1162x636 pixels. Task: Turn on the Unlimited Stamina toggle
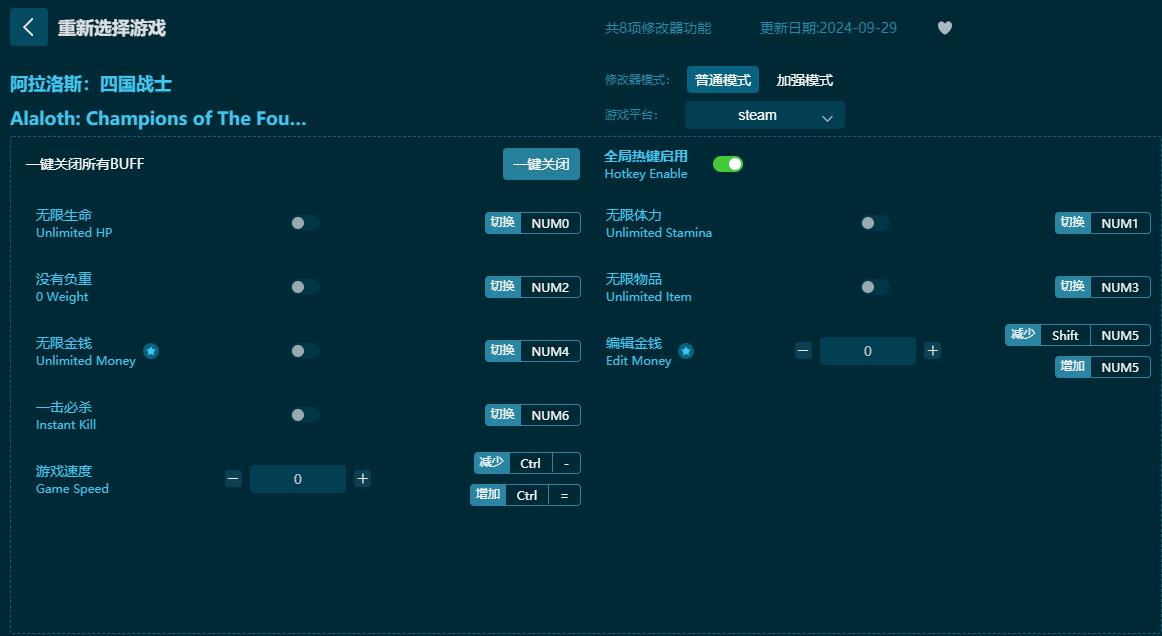click(x=874, y=223)
